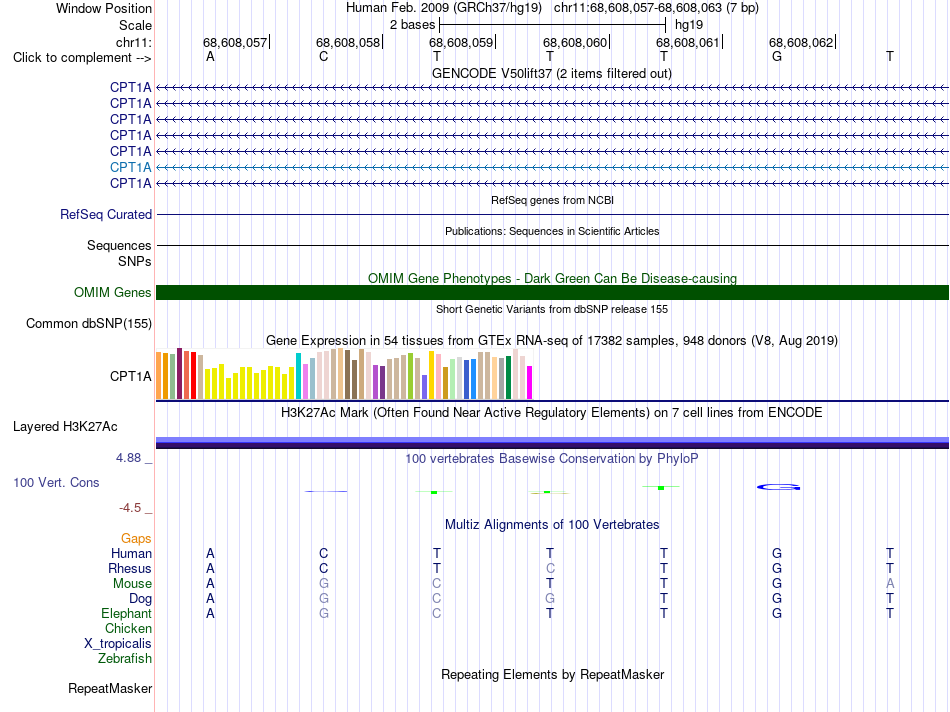
Task: Open the RepeatMasker track label
Action: [x=110, y=689]
